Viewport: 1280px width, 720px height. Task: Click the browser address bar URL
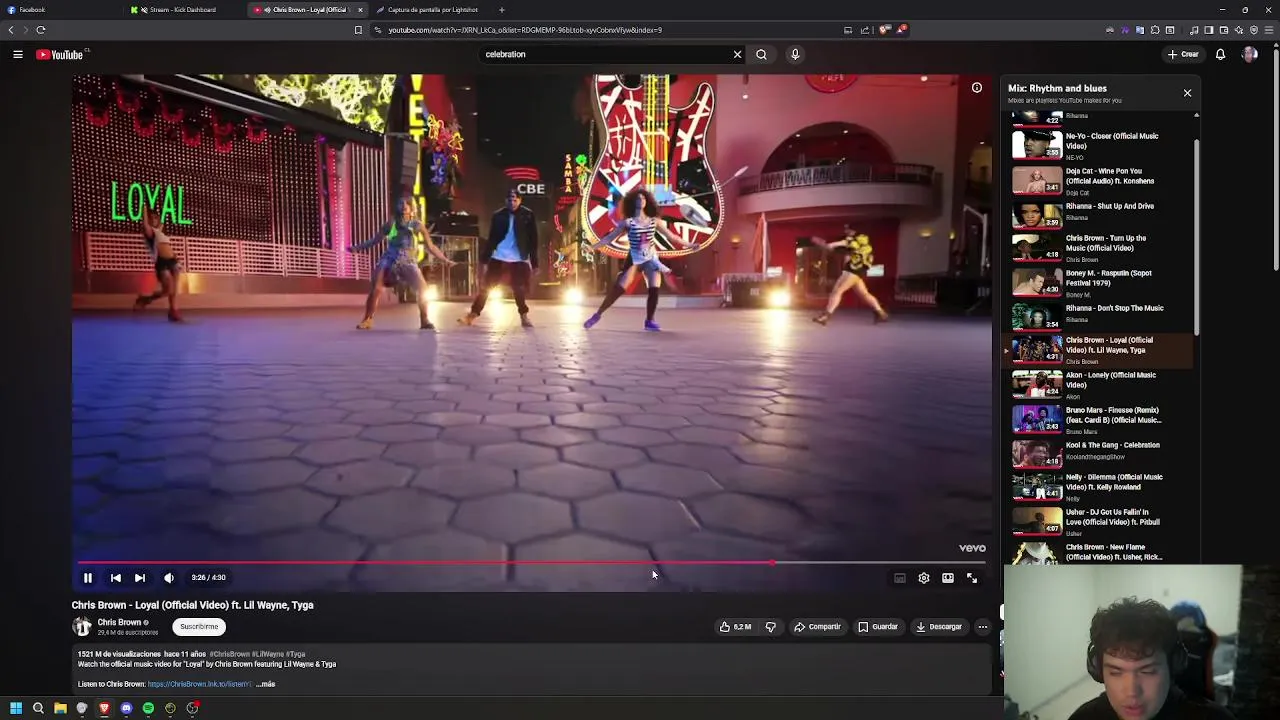[x=525, y=30]
